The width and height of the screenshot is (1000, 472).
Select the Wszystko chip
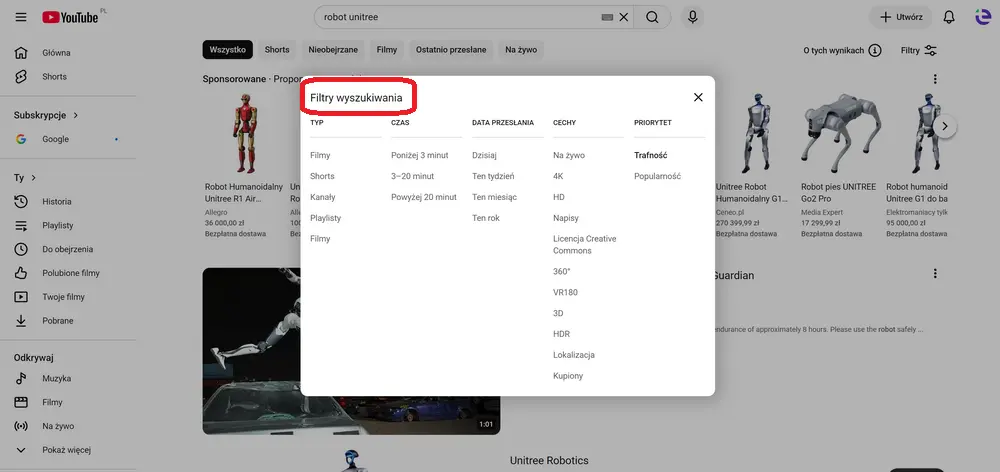(228, 50)
